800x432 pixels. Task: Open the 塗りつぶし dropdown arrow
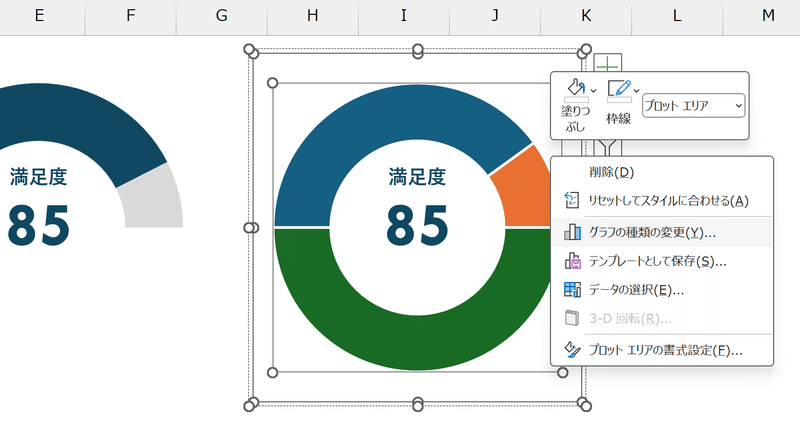[593, 91]
